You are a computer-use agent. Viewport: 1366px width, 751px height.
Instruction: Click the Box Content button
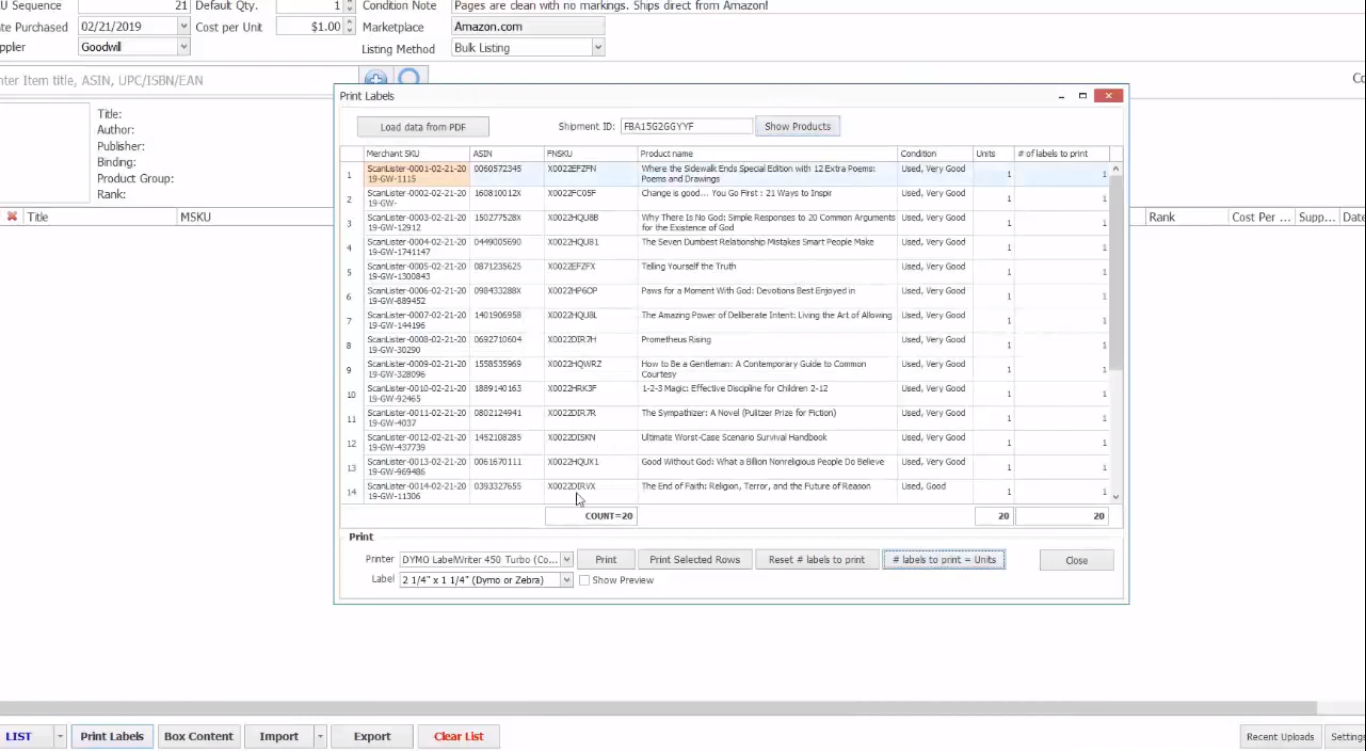[x=198, y=737]
